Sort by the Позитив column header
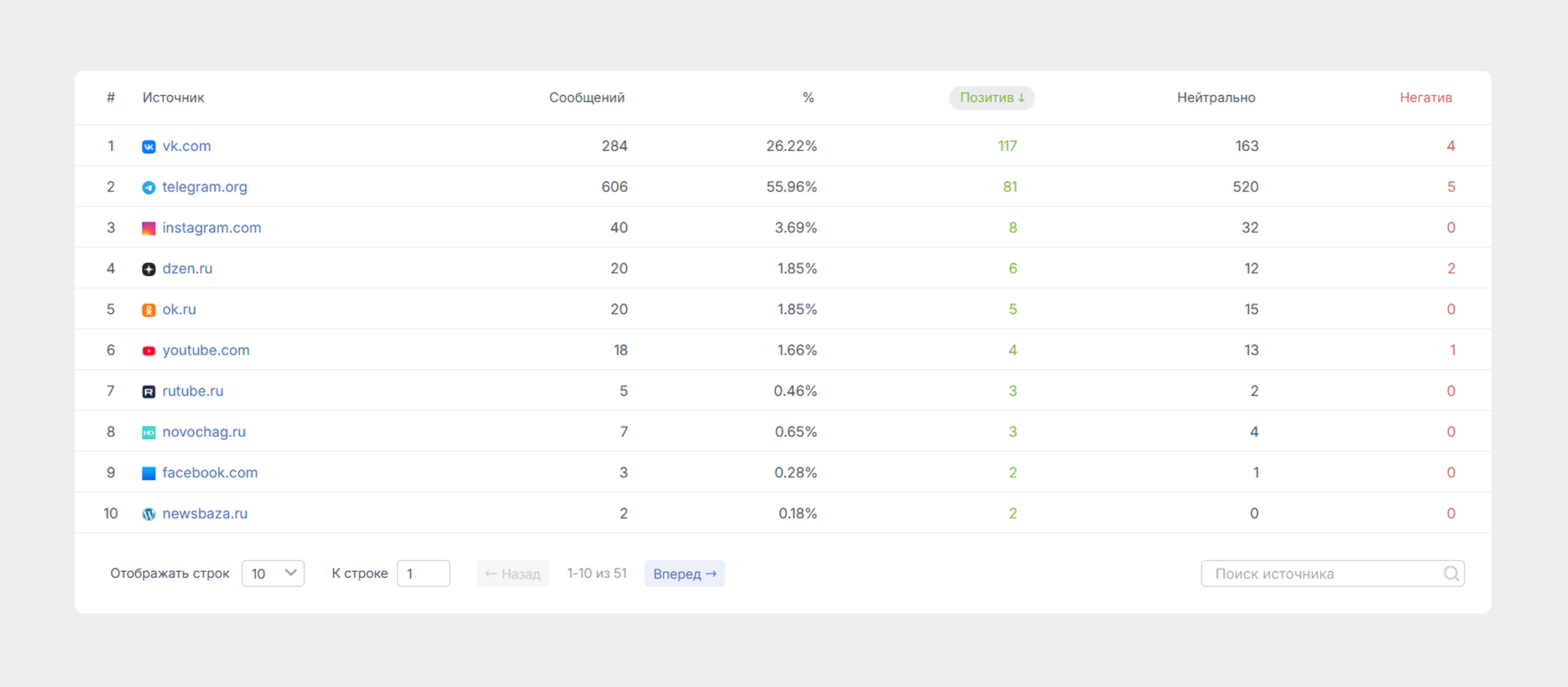1568x687 pixels. (991, 98)
